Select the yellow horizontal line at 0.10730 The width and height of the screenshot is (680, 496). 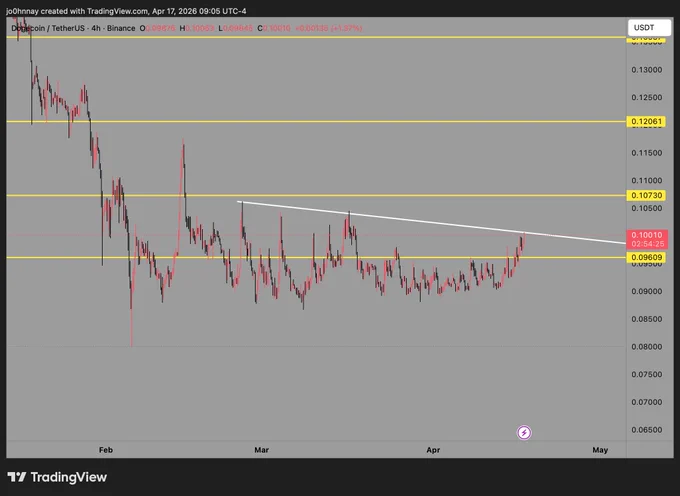pyautogui.click(x=317, y=196)
